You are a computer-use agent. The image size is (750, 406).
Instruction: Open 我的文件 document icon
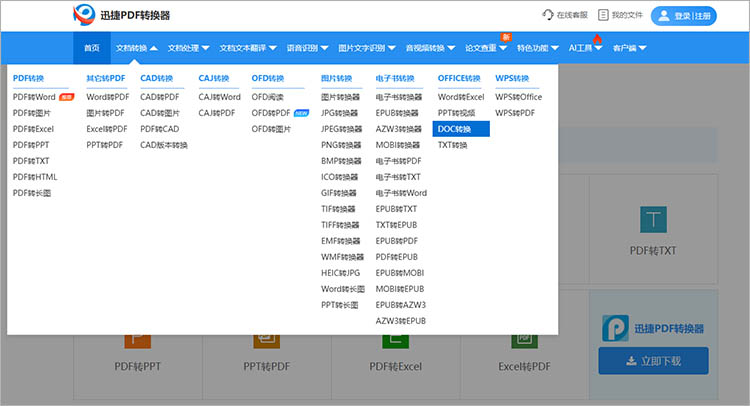(x=603, y=15)
